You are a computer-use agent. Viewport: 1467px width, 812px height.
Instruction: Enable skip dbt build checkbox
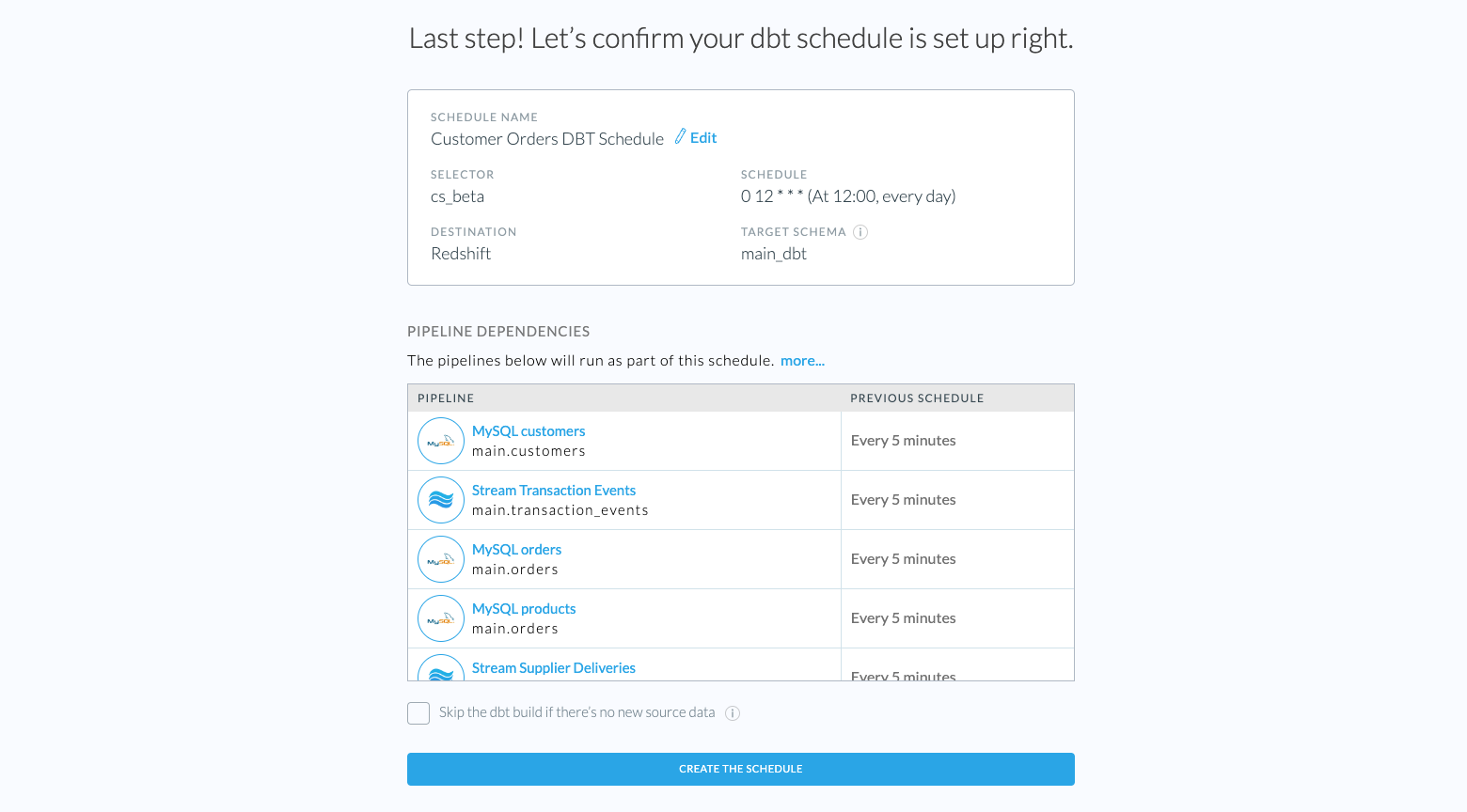tap(418, 713)
